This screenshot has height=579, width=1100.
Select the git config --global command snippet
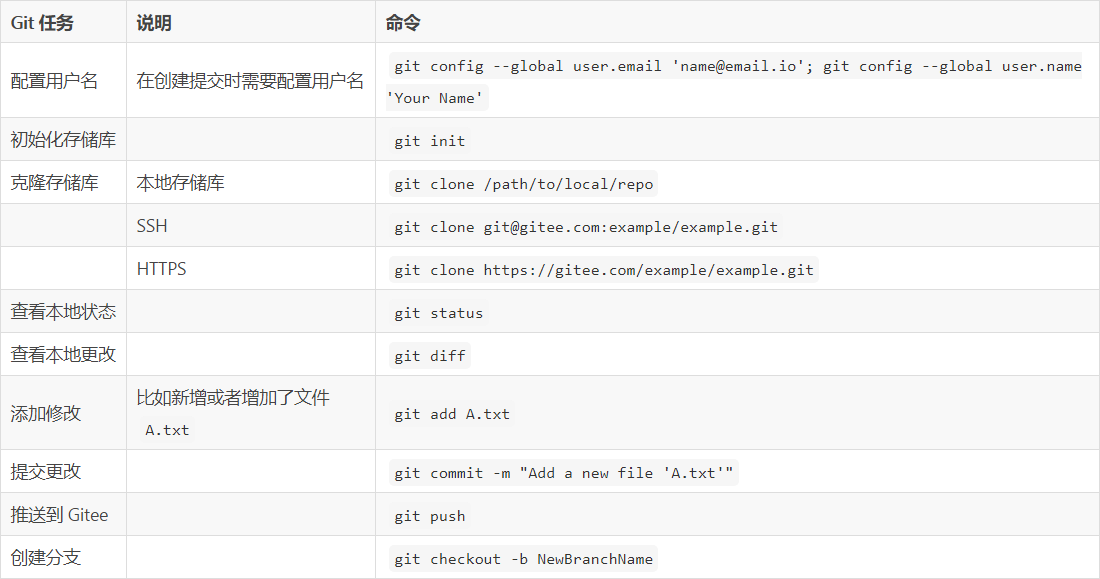click(x=737, y=67)
